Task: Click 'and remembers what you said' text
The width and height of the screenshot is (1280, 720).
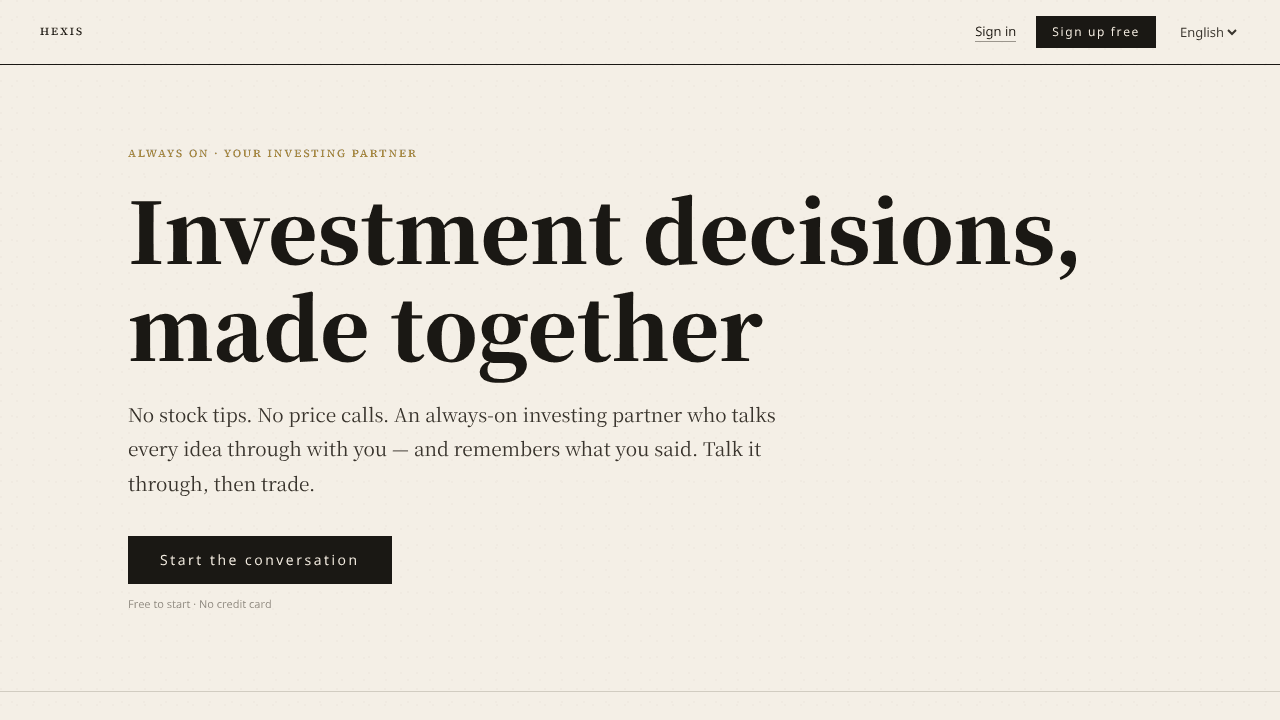Action: click(554, 450)
